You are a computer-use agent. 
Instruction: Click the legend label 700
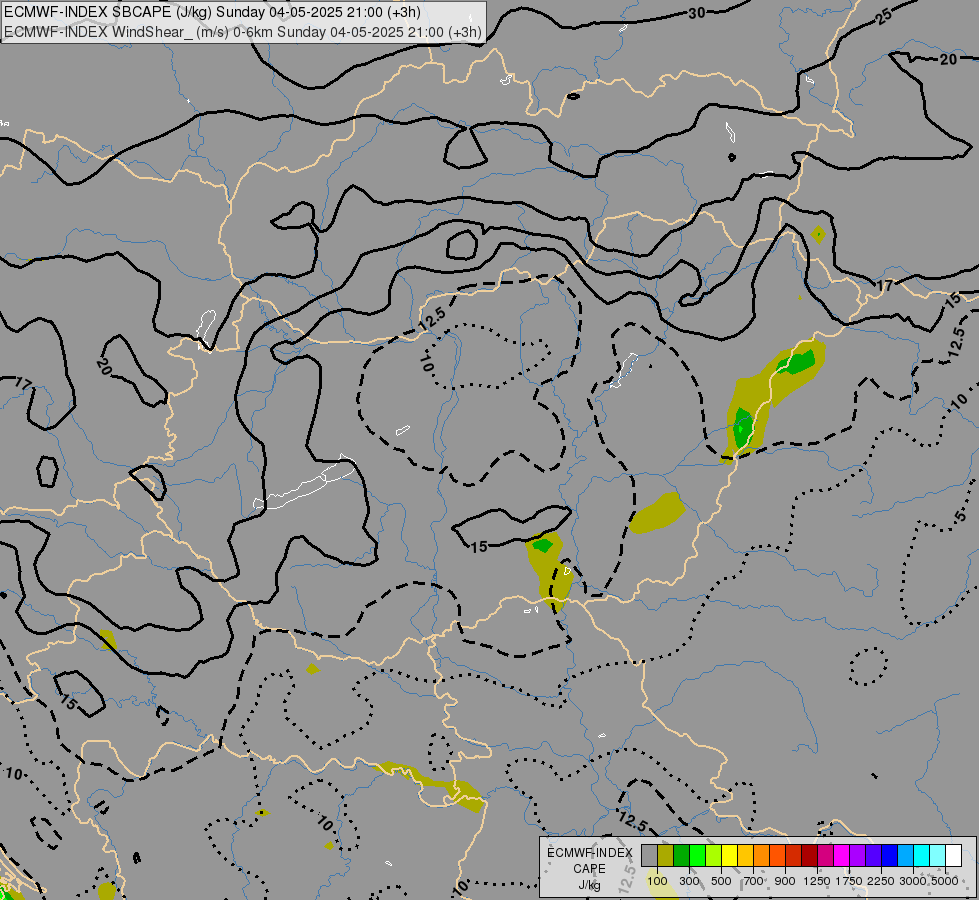(754, 881)
